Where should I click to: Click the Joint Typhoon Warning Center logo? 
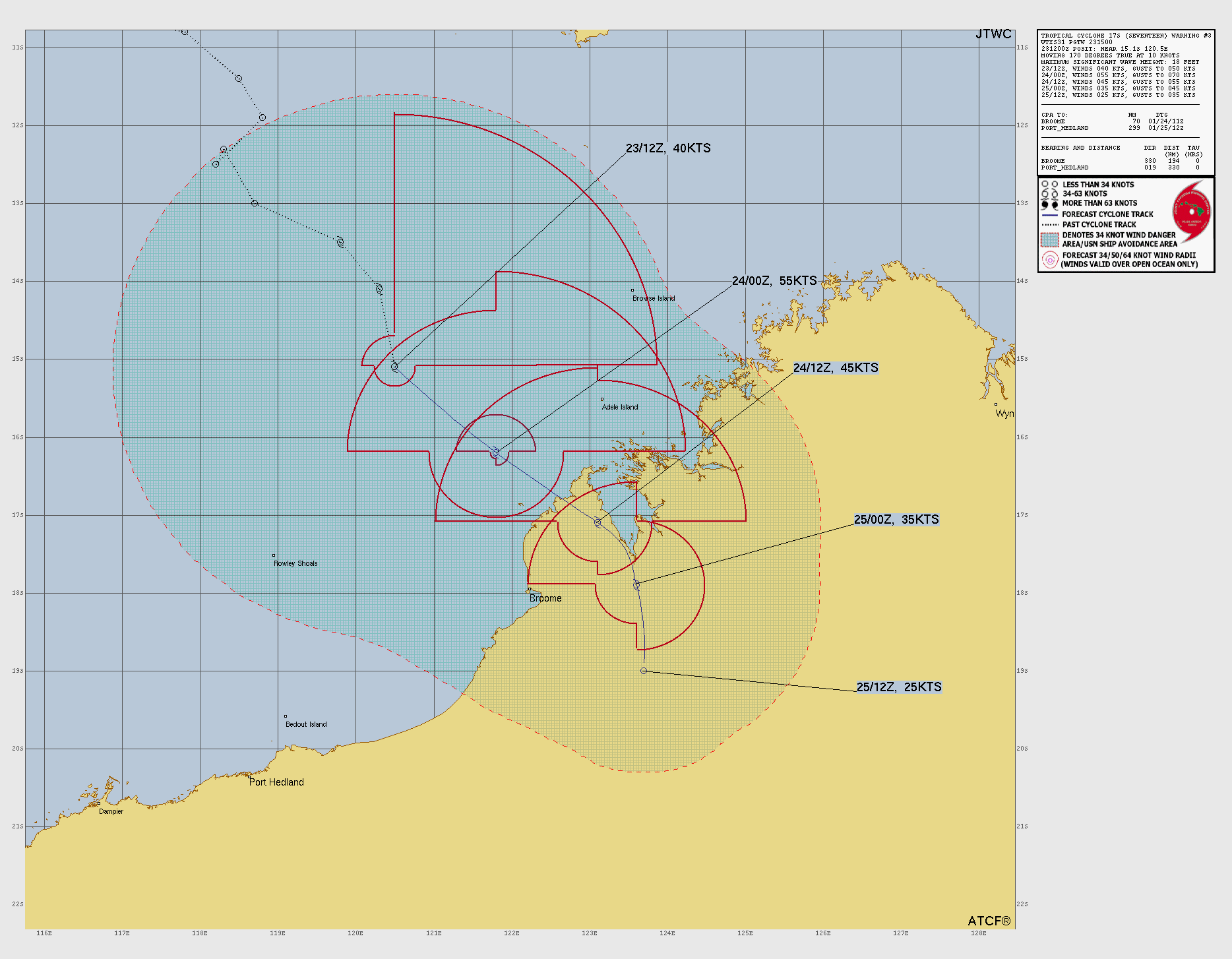(1191, 212)
